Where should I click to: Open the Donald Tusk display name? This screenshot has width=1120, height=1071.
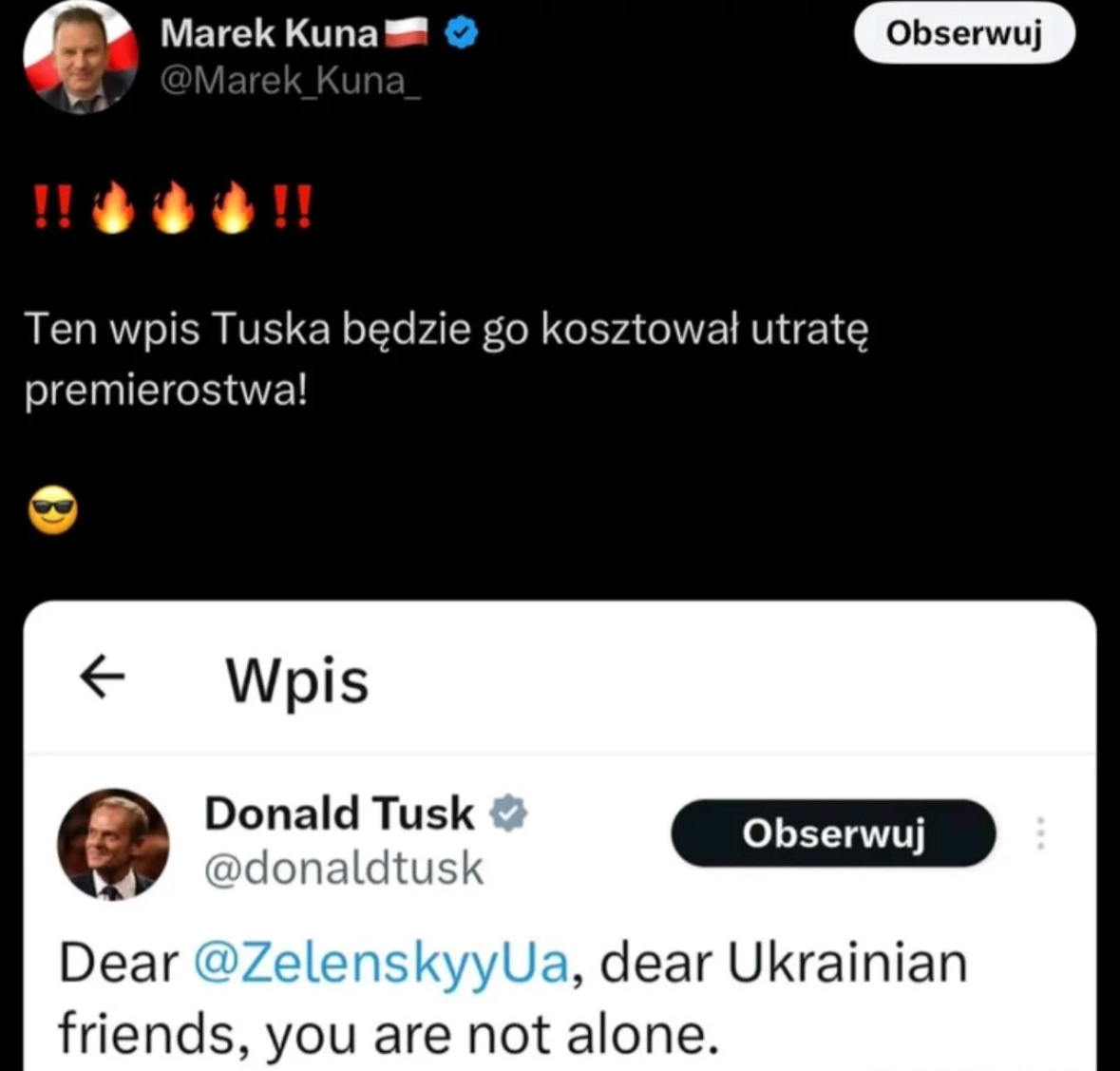click(339, 813)
